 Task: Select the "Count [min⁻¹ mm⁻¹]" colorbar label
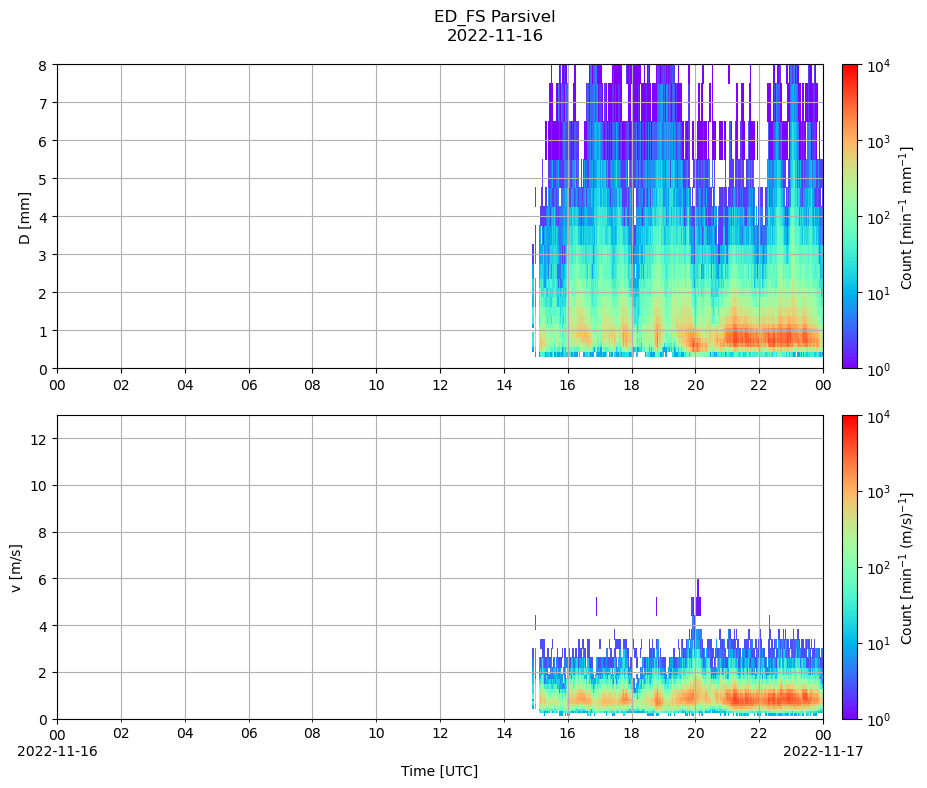(x=906, y=217)
